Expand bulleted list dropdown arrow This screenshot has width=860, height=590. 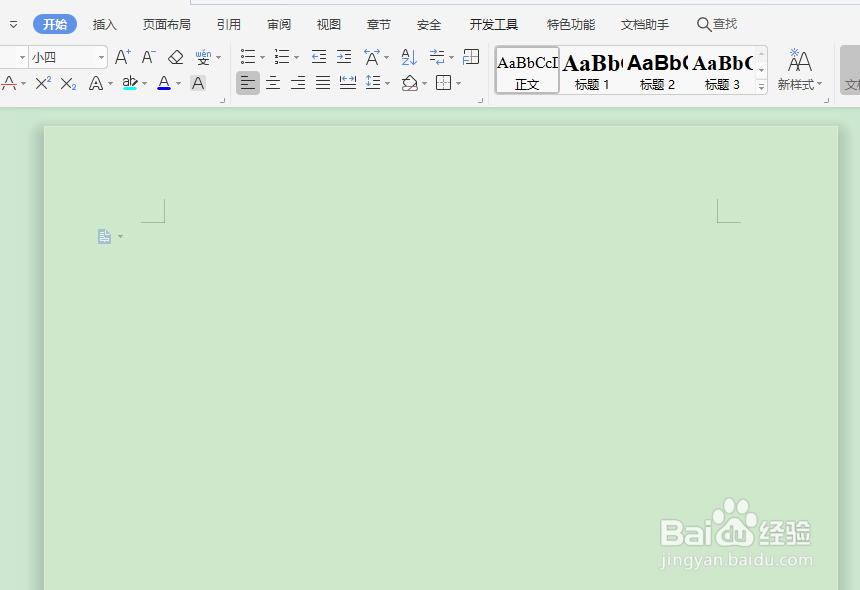point(262,58)
